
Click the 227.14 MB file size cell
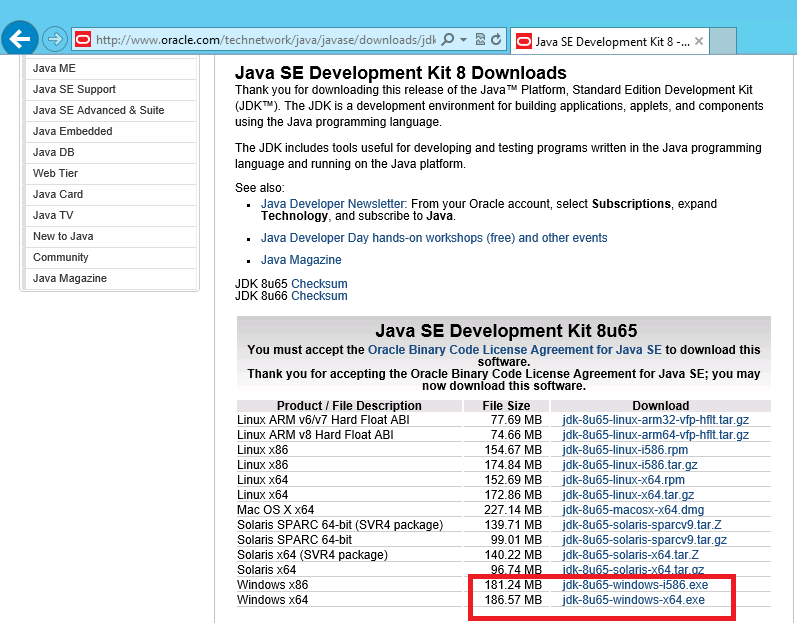coord(513,510)
